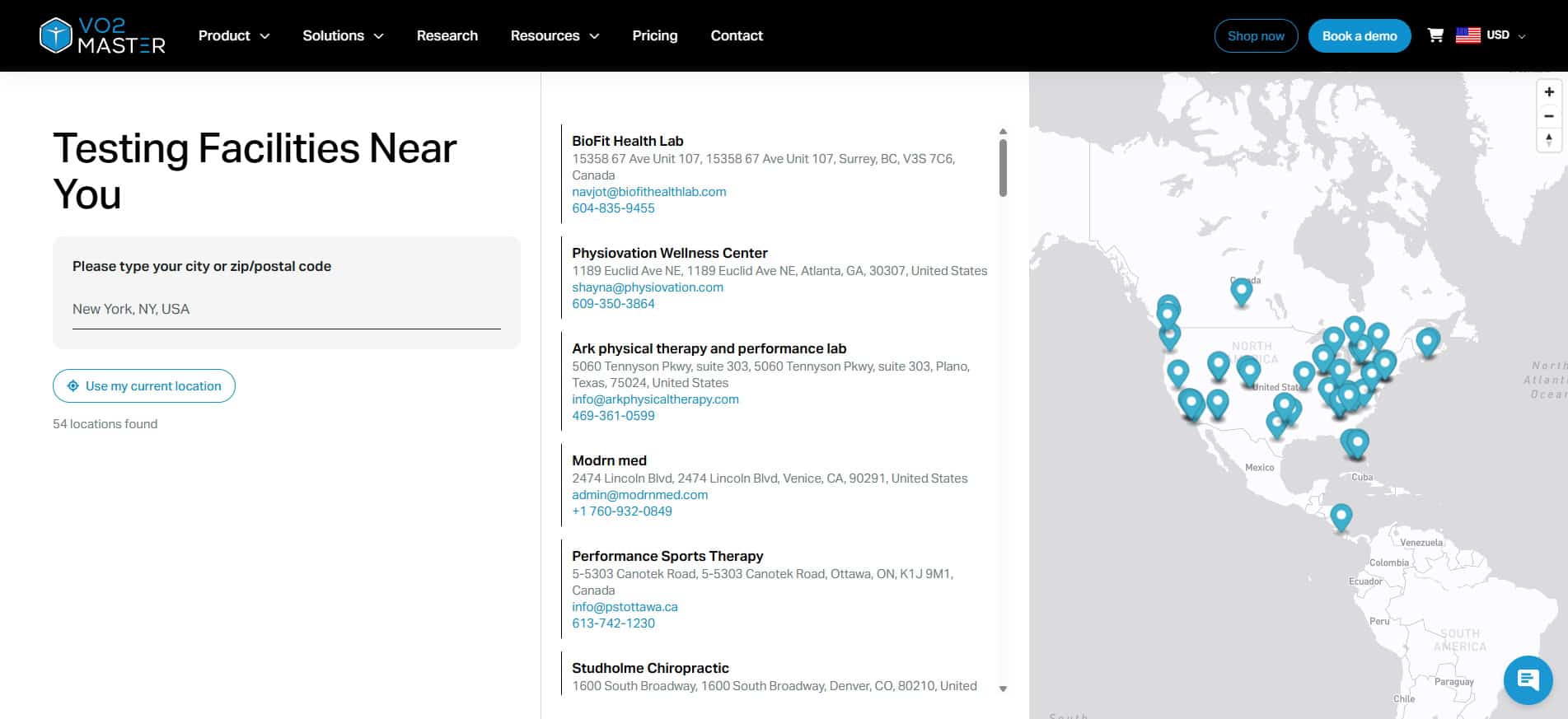Call Ark physical therapy at 469-361-0599
The width and height of the screenshot is (1568, 719).
point(613,415)
